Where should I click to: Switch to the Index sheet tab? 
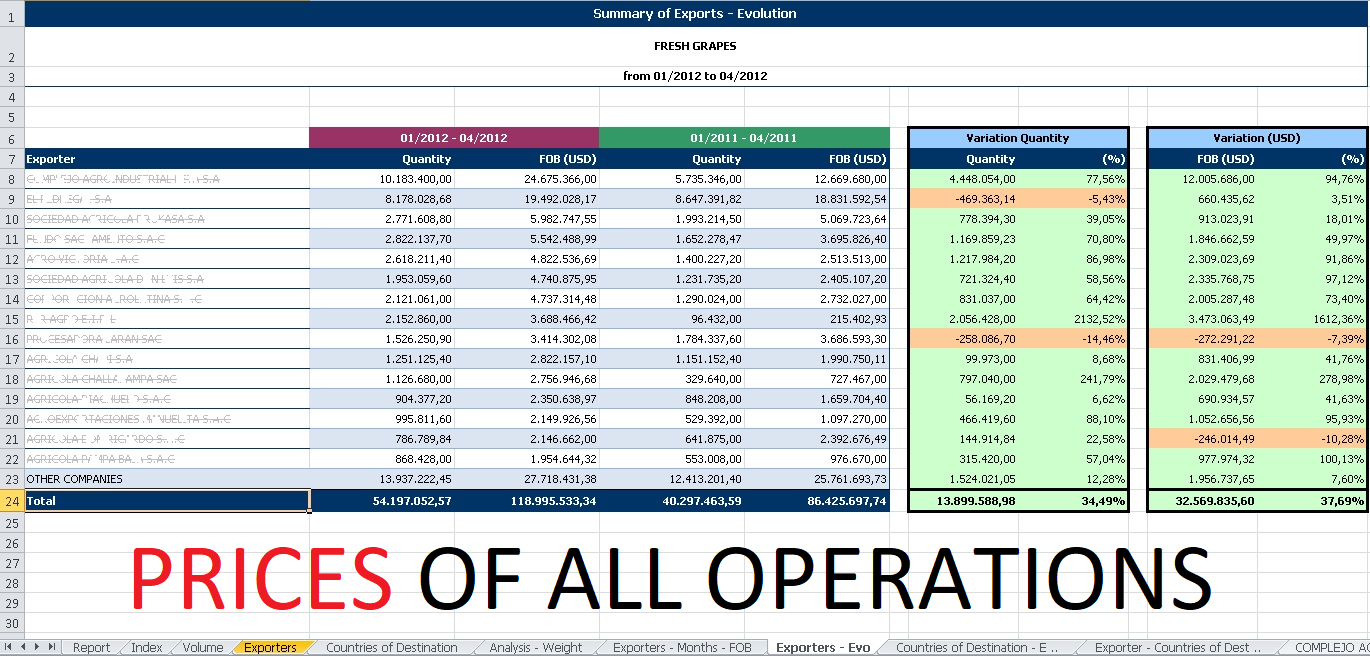146,648
